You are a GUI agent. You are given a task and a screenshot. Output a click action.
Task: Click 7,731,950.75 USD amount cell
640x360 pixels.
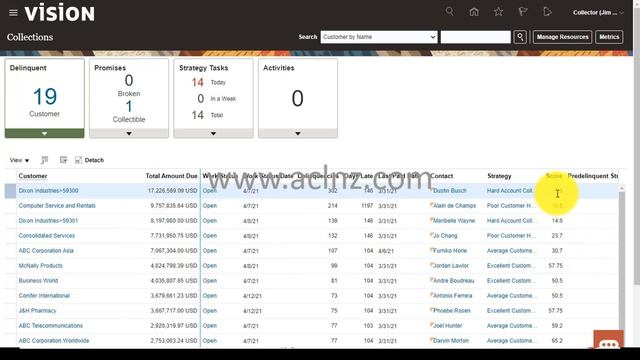(x=173, y=236)
